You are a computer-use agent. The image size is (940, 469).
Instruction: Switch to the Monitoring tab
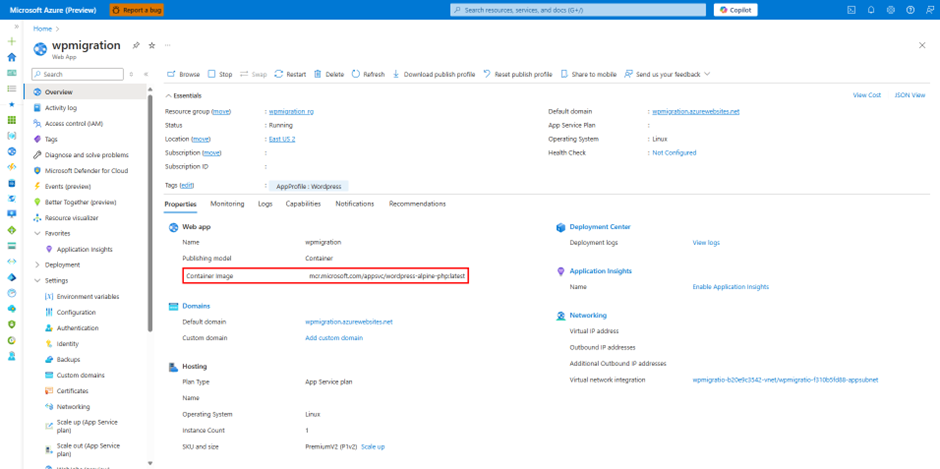[x=227, y=204]
